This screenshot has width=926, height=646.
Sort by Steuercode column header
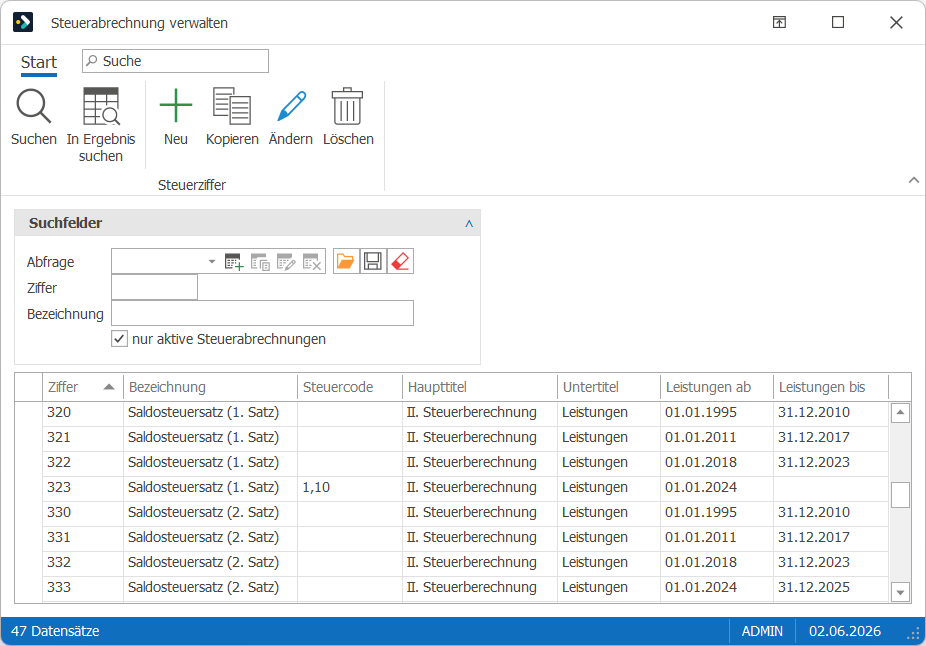point(350,387)
